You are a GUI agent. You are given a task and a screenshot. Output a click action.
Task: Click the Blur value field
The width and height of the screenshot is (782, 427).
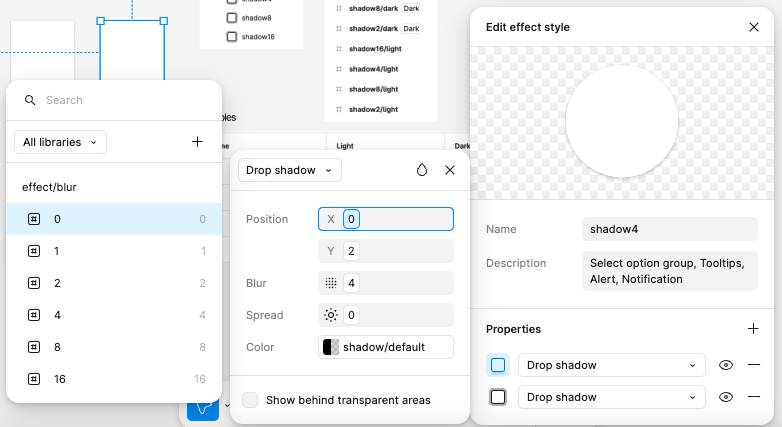pyautogui.click(x=386, y=283)
